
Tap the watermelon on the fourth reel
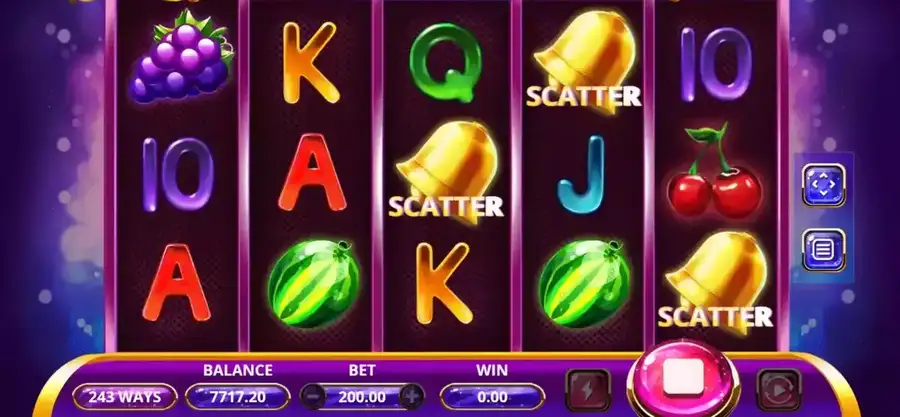[584, 283]
